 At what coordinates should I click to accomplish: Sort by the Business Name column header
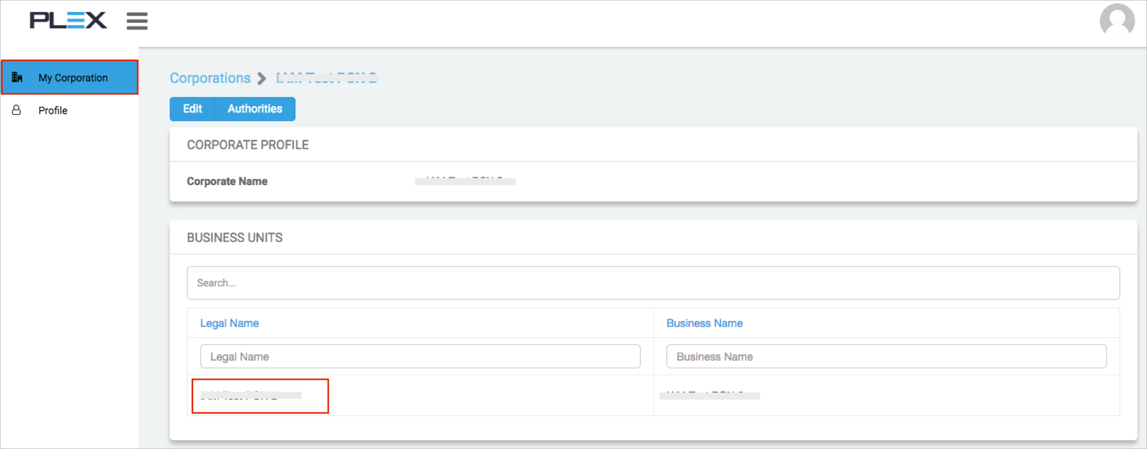[704, 323]
